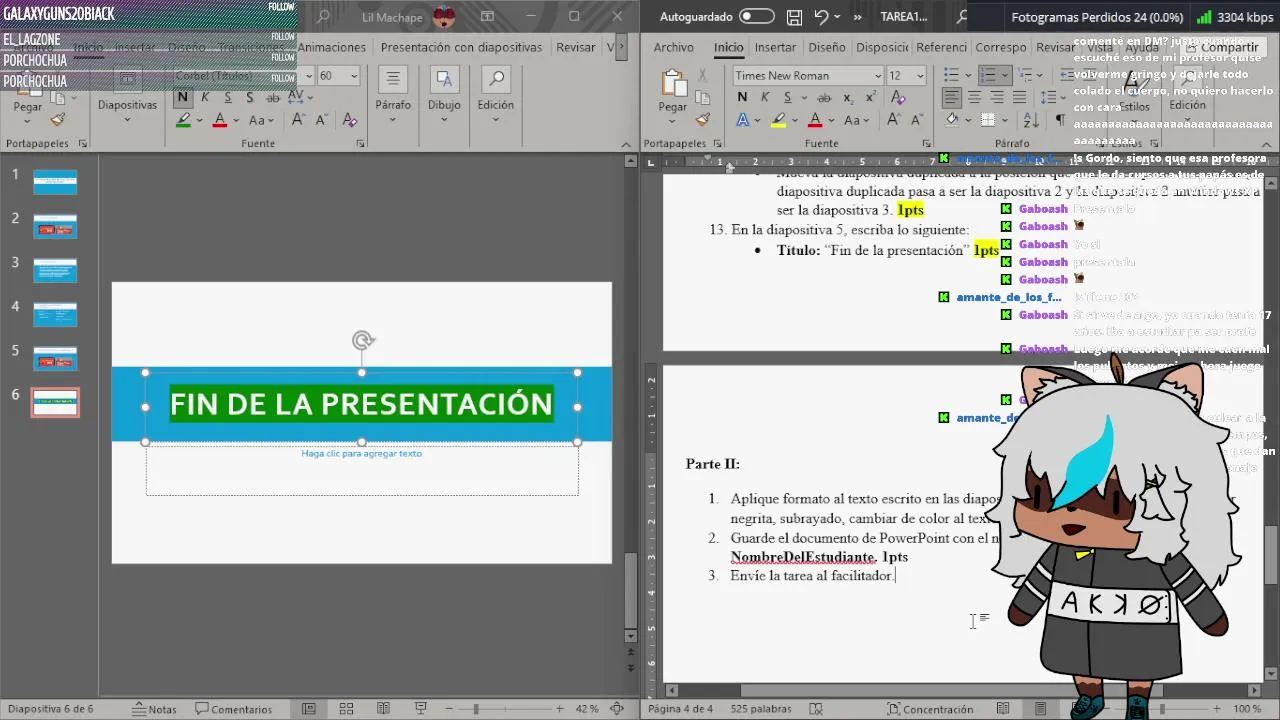Image resolution: width=1280 pixels, height=720 pixels.
Task: Open the Párrafo group in PowerPoint
Action: pyautogui.click(x=393, y=96)
